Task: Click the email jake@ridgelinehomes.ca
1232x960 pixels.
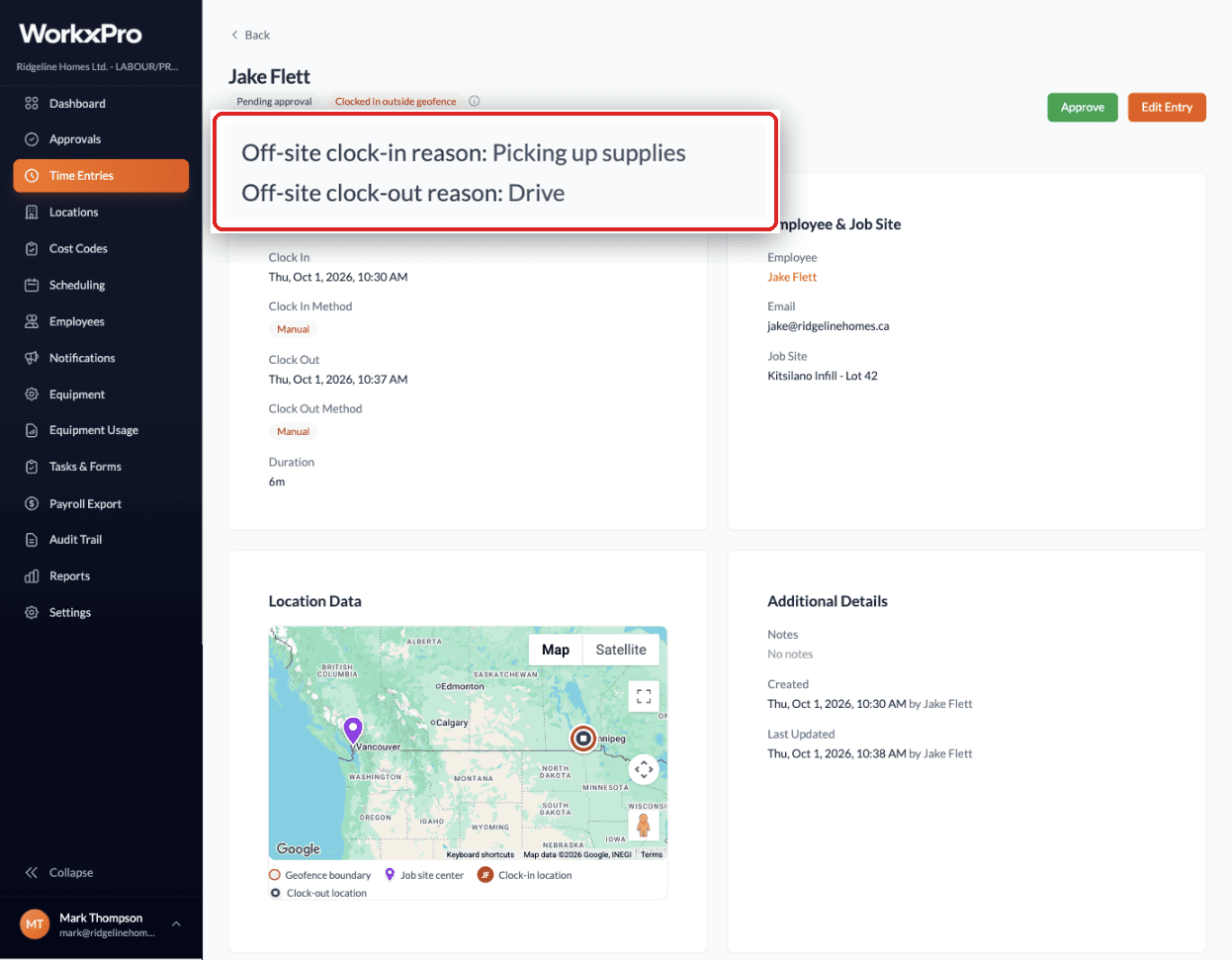Action: click(829, 326)
